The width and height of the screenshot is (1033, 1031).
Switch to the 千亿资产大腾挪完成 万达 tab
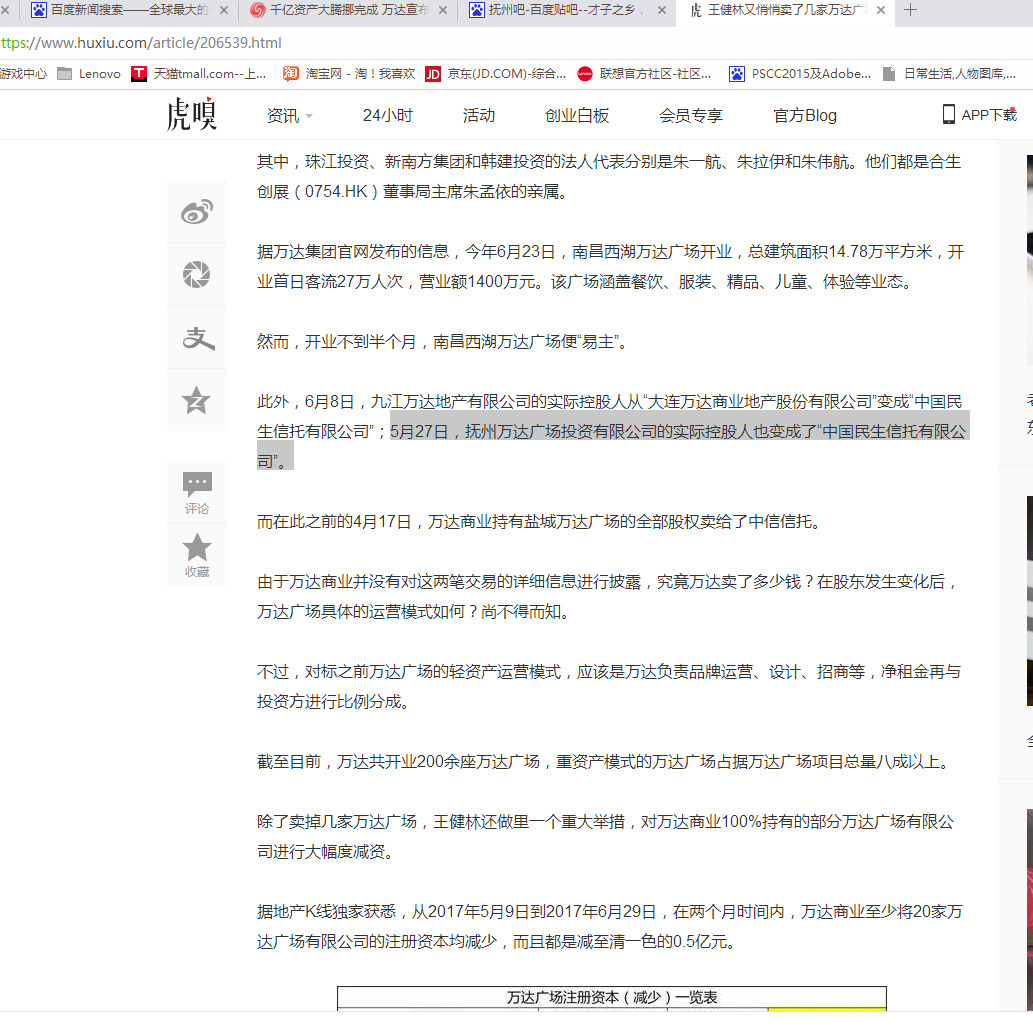pos(349,10)
